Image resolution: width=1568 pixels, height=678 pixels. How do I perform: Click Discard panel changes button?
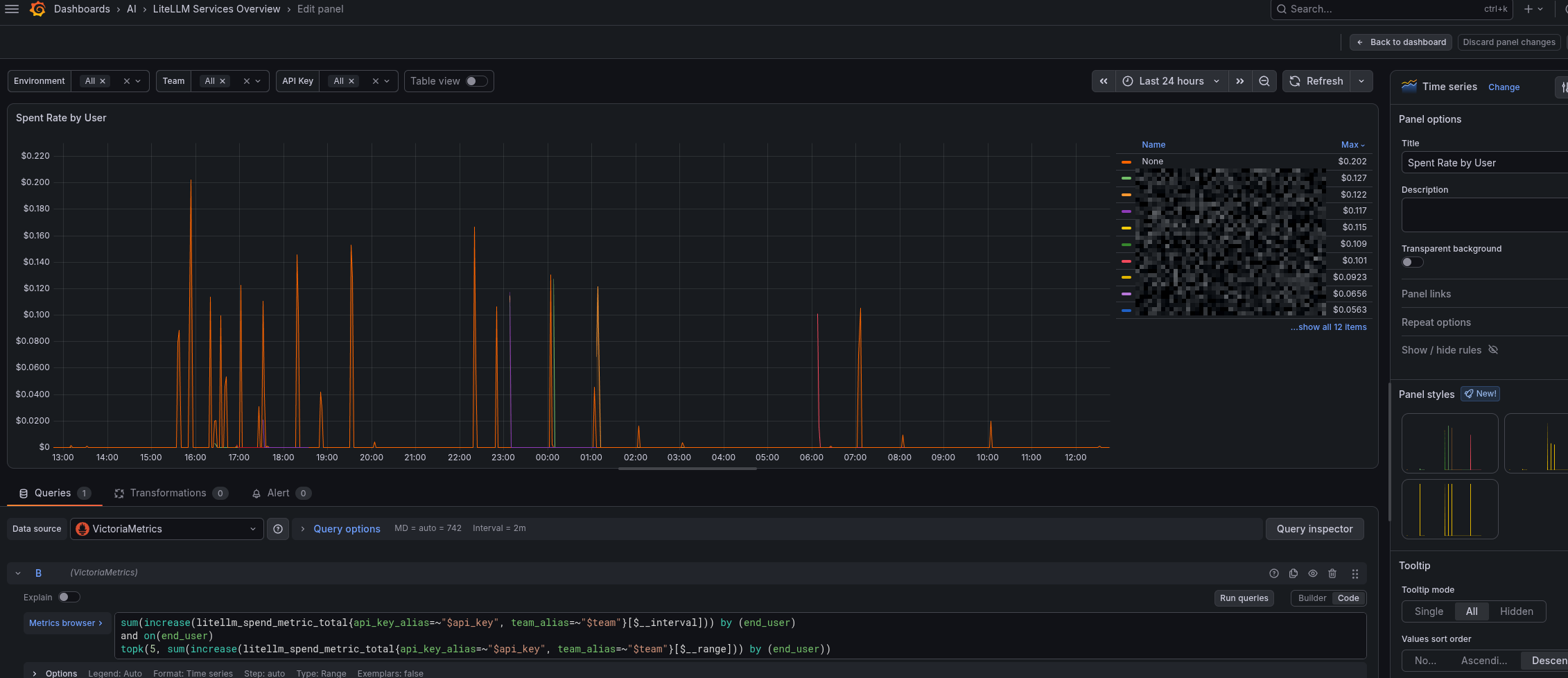[1509, 42]
